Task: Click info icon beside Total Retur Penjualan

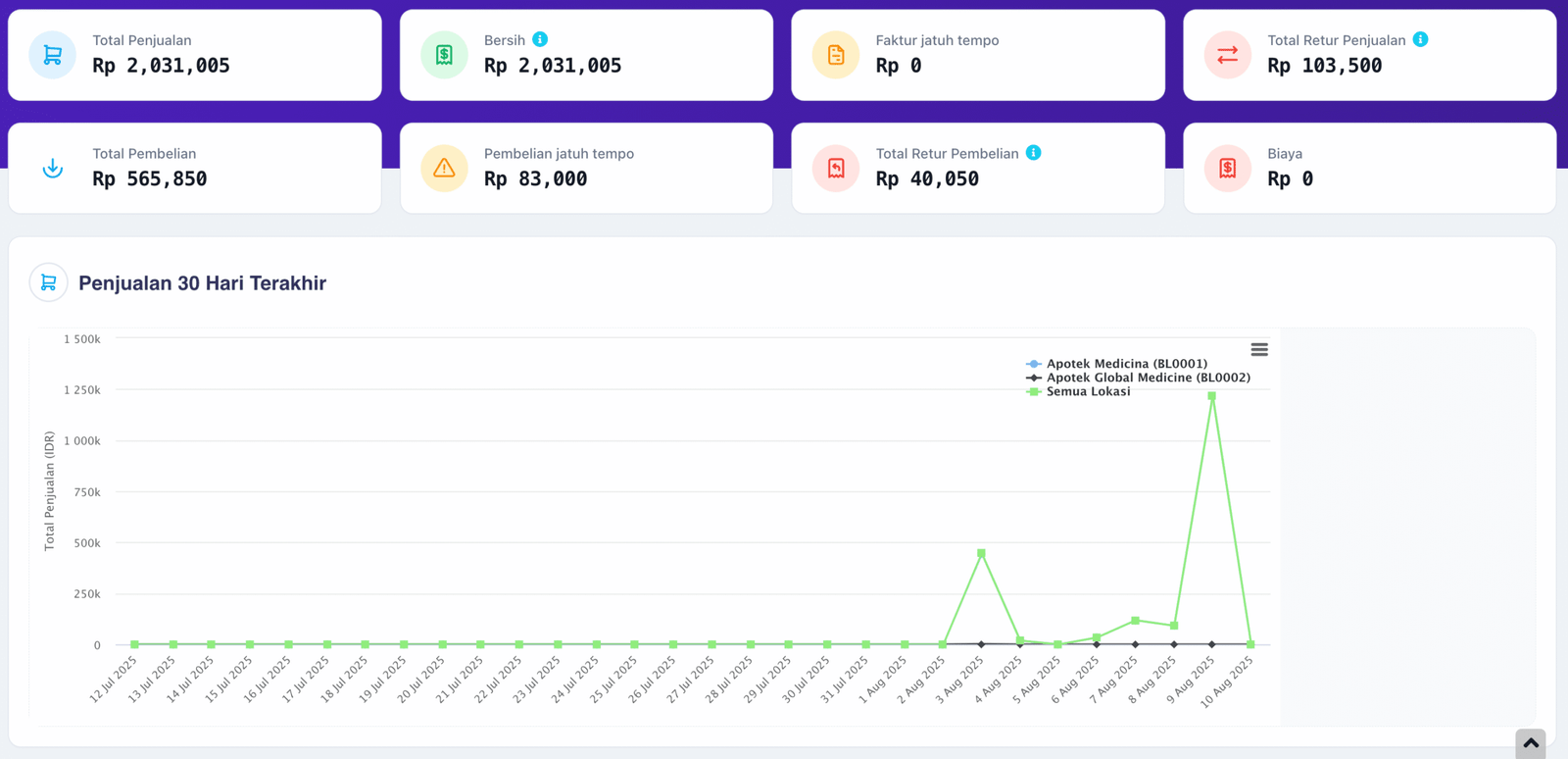Action: coord(1420,39)
